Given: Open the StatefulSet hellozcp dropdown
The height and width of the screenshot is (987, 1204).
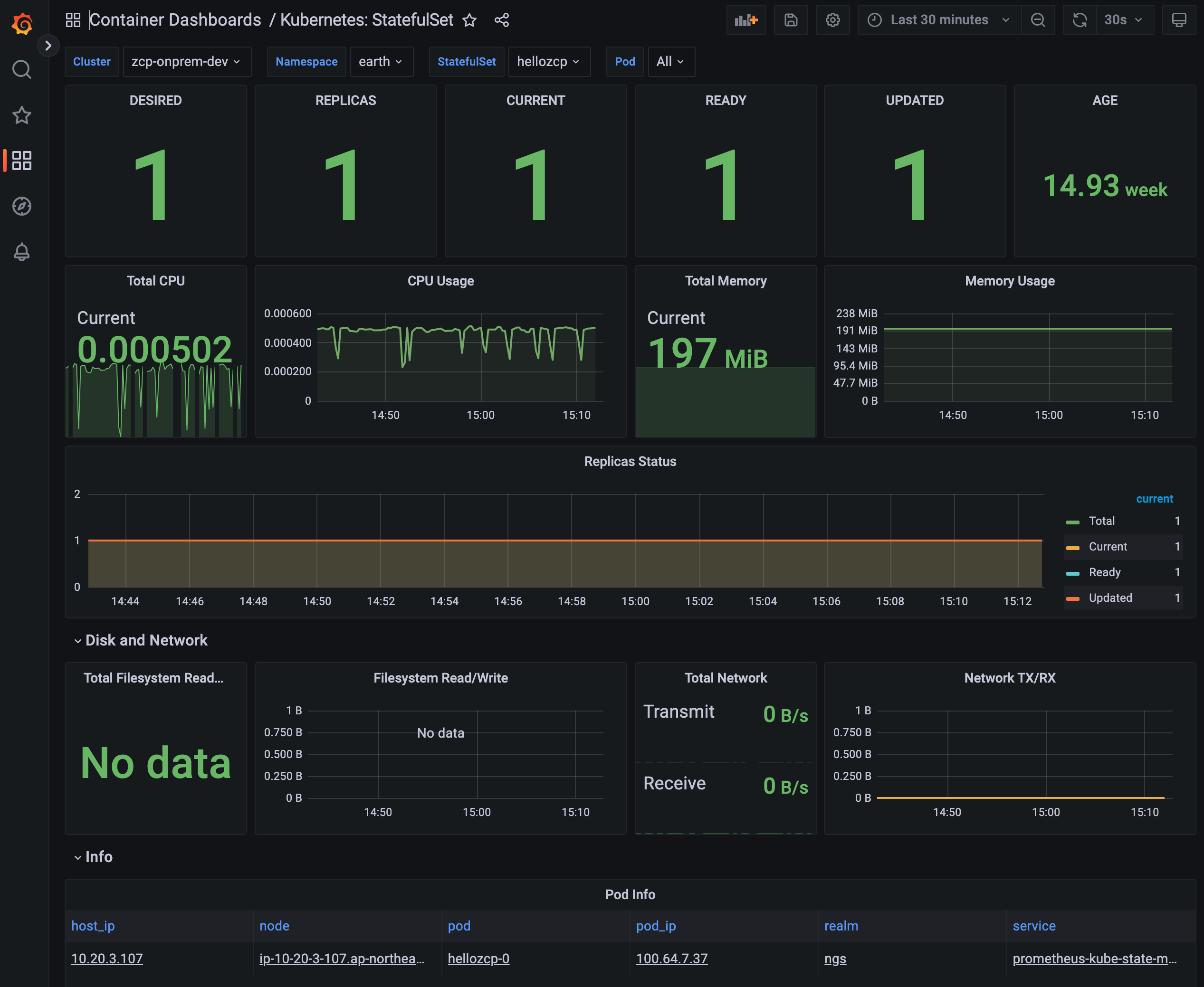Looking at the screenshot, I should (x=549, y=61).
